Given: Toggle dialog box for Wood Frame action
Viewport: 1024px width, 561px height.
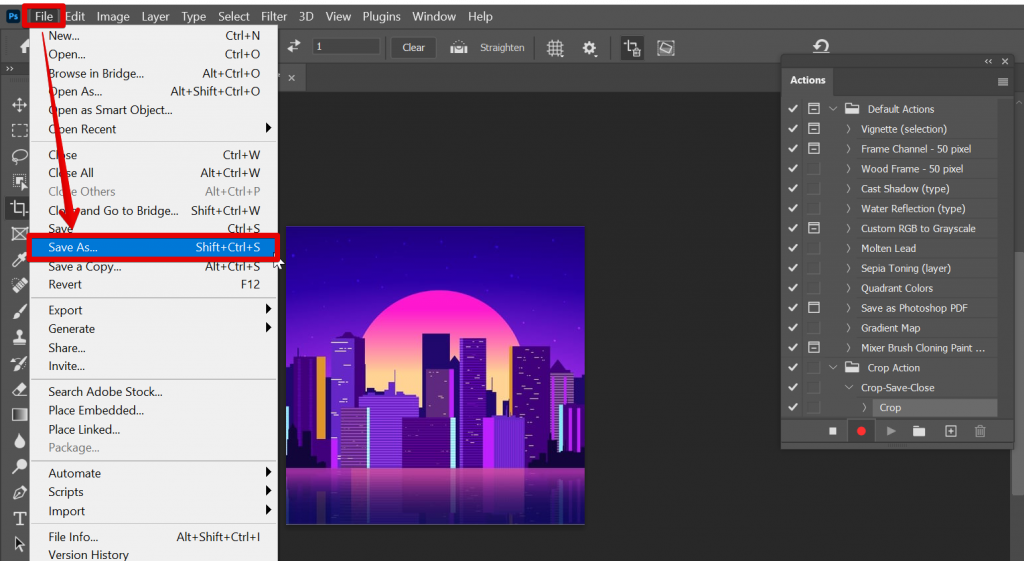Looking at the screenshot, I should click(814, 169).
